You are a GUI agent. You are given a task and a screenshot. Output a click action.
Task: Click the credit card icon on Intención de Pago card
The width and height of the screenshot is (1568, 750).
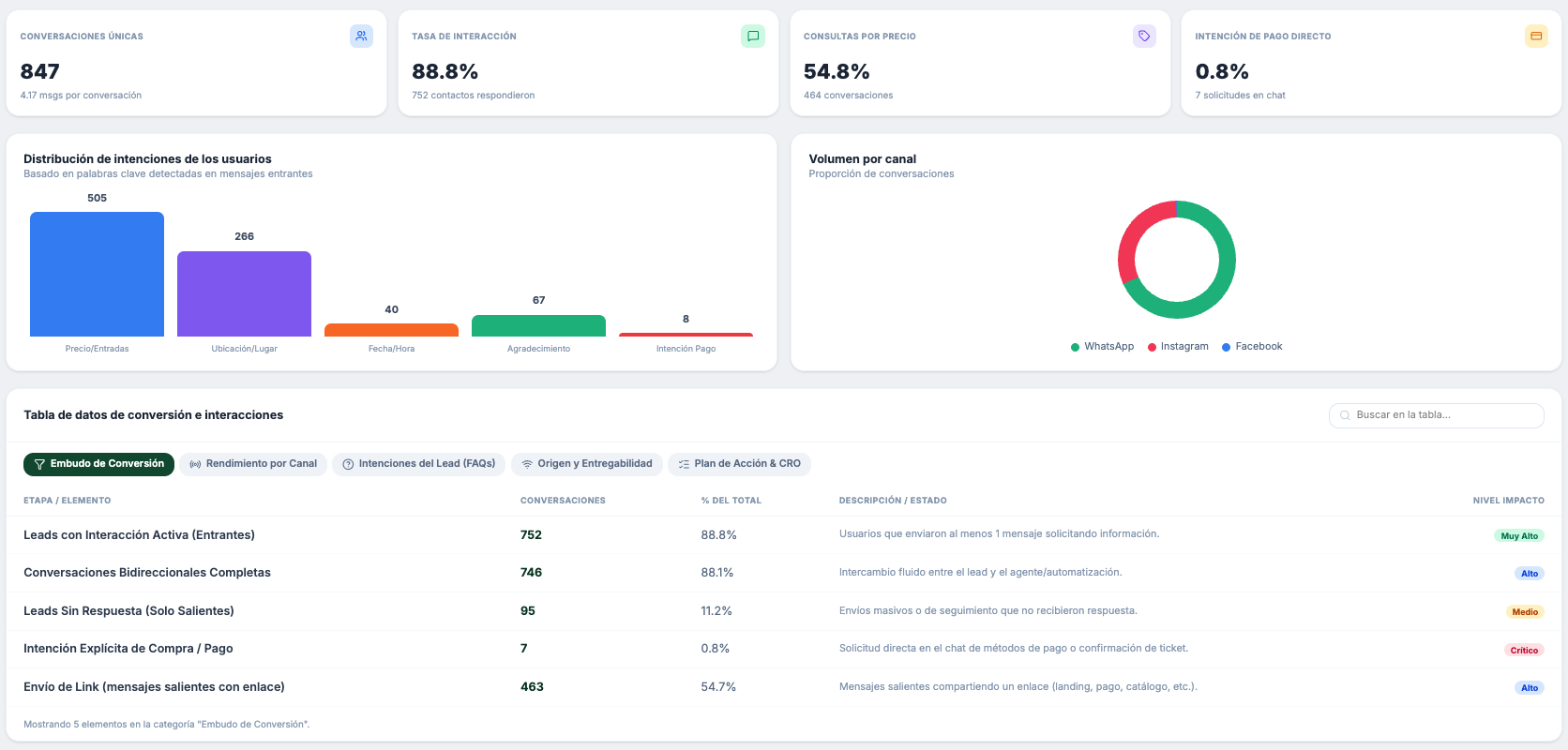pos(1536,37)
